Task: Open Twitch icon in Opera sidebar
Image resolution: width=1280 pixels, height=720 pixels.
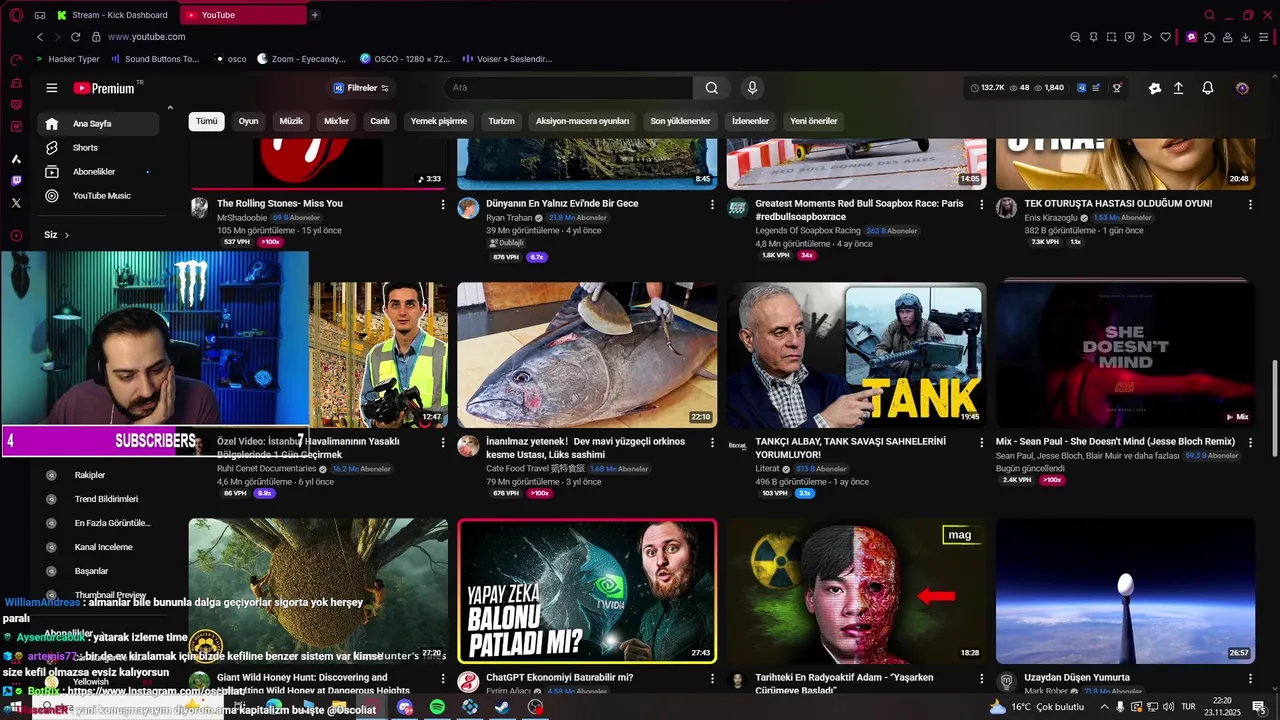Action: 16,181
